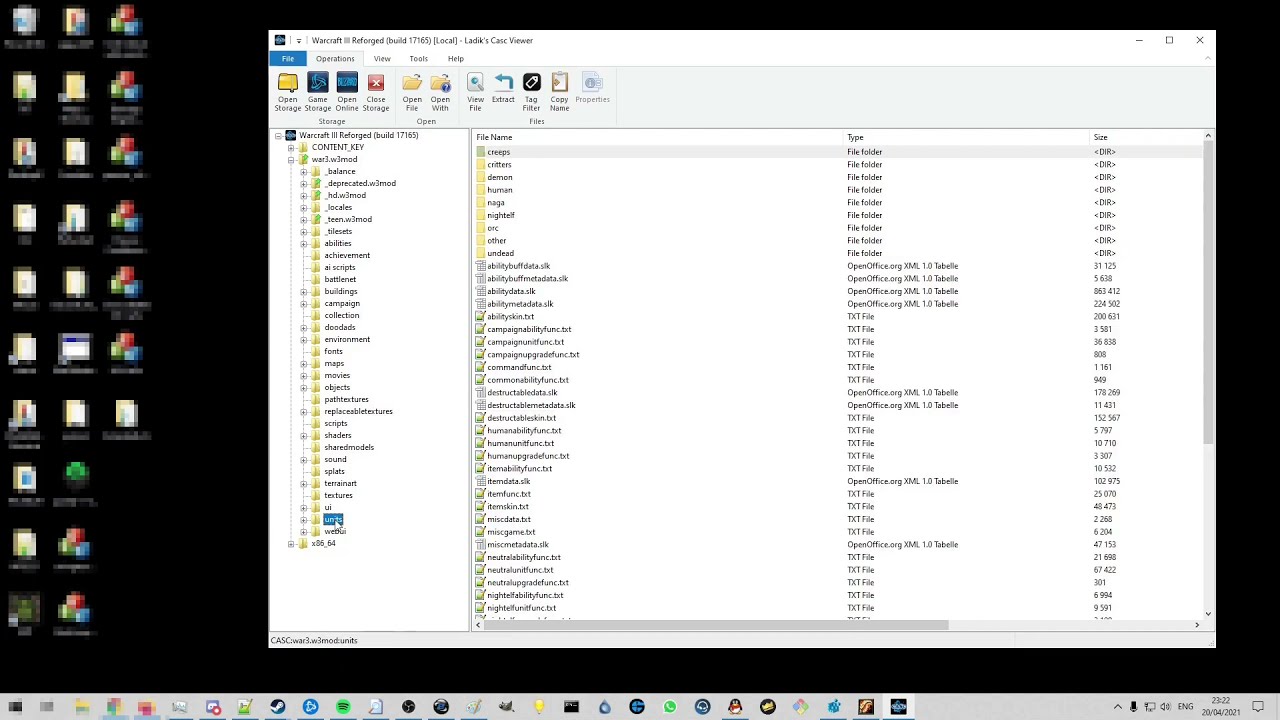This screenshot has width=1280, height=720.
Task: Select miscdata.txt in the file list
Action: [838, 519]
